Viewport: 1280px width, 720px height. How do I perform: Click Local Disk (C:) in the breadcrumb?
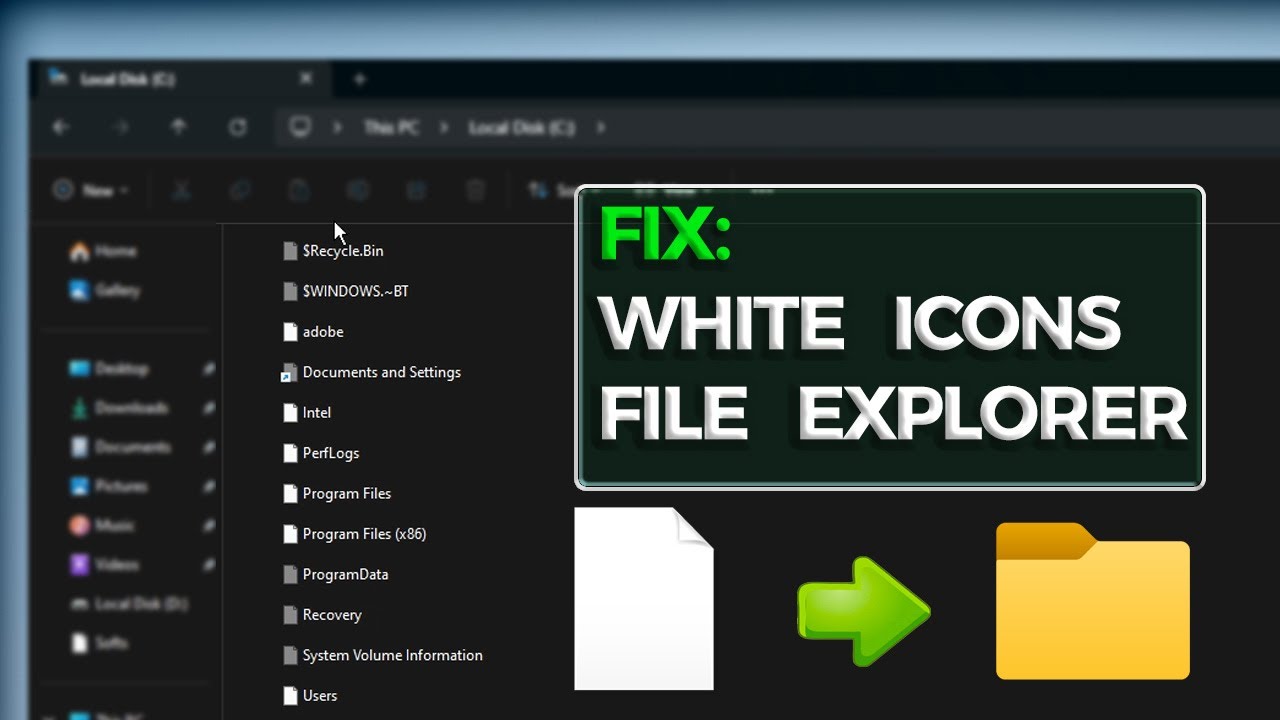[521, 128]
